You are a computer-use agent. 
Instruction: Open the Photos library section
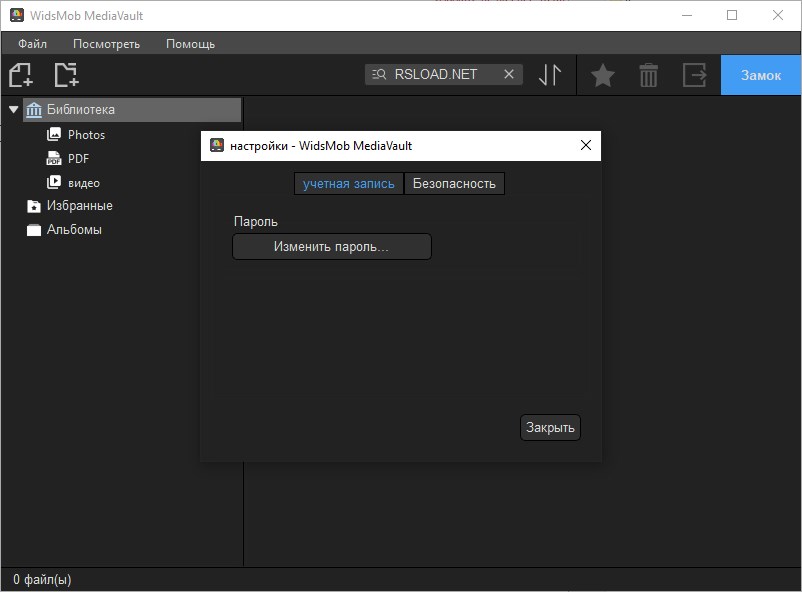click(x=88, y=134)
